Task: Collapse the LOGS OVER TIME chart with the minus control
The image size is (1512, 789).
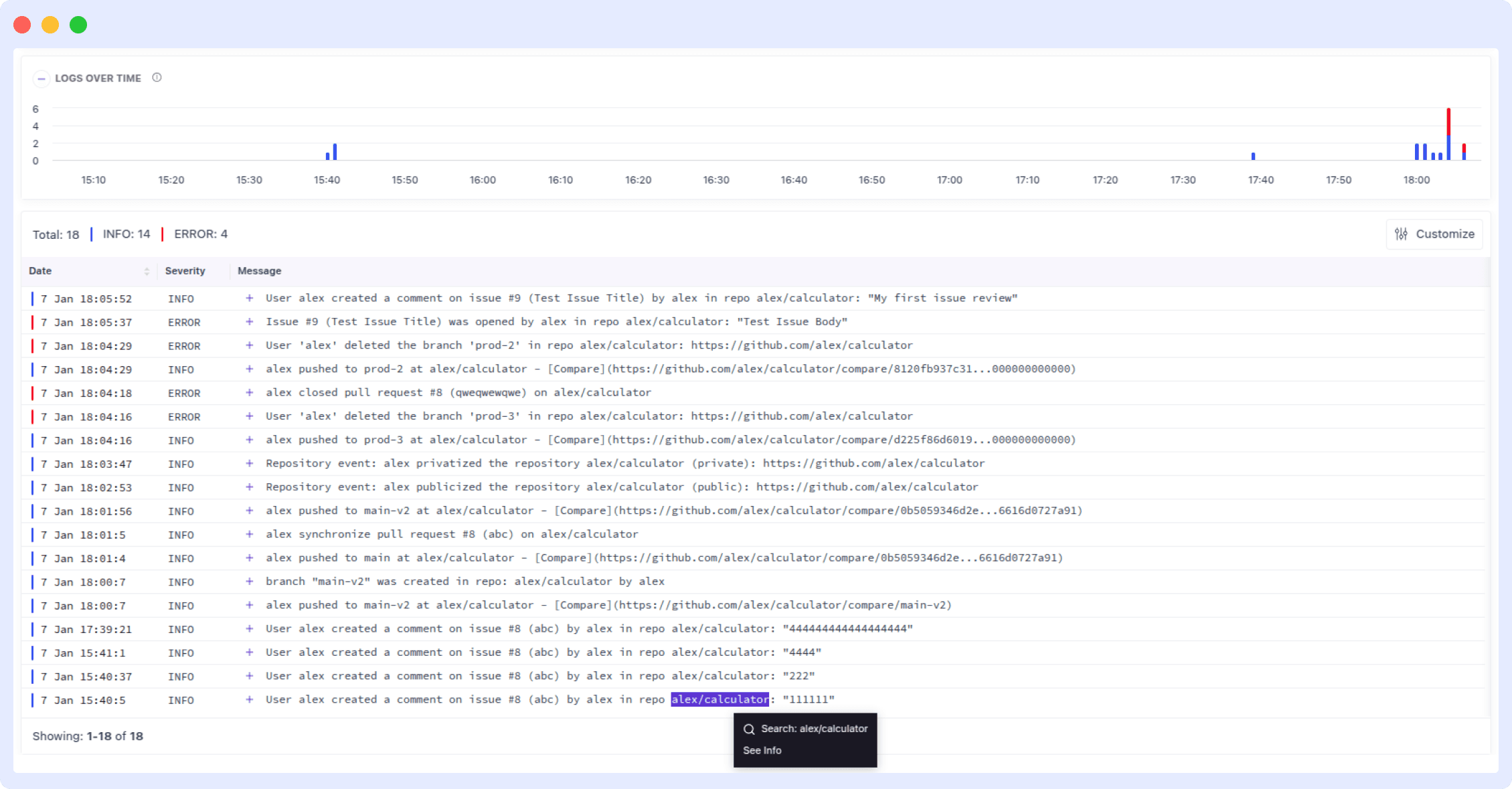Action: (x=41, y=78)
